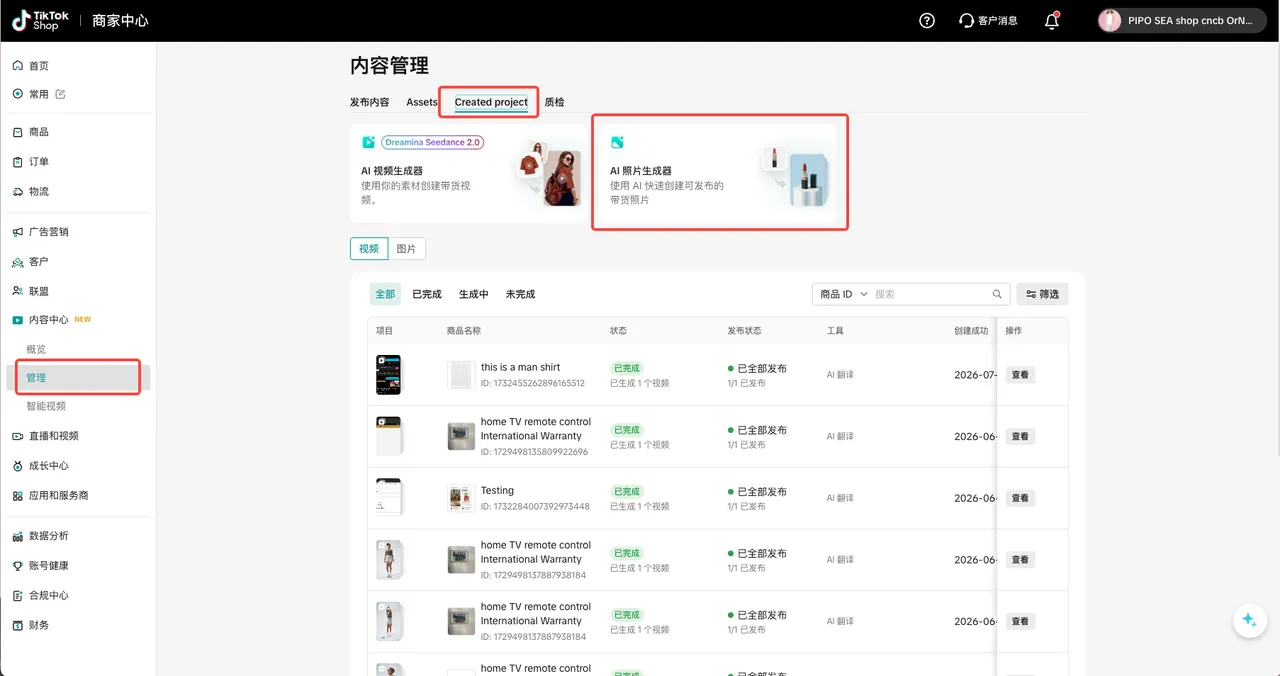Click Dreamina Seedance 2.0 badge
Screen dimensions: 1280x676
[x=432, y=143]
